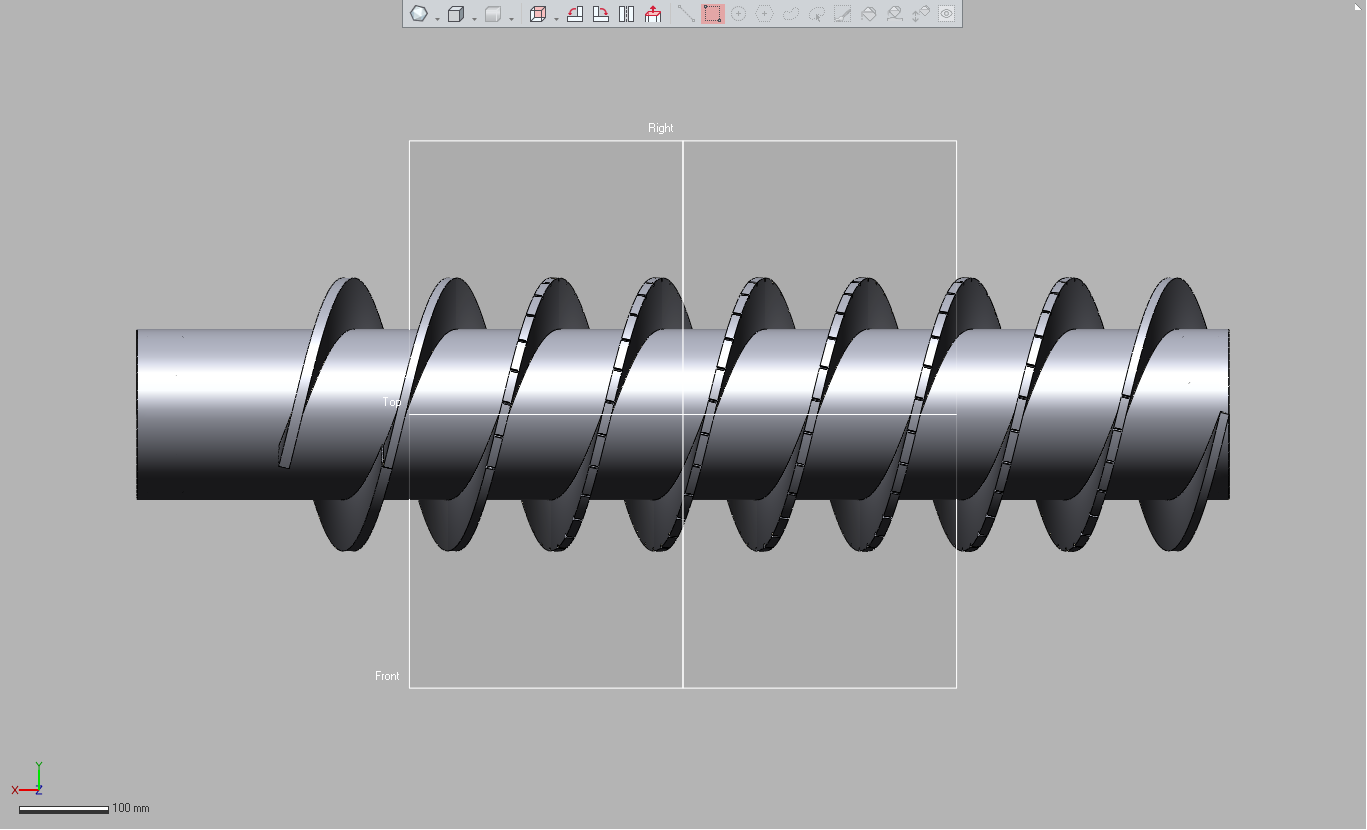
Task: Toggle the active rectangle selection mode
Action: point(712,14)
